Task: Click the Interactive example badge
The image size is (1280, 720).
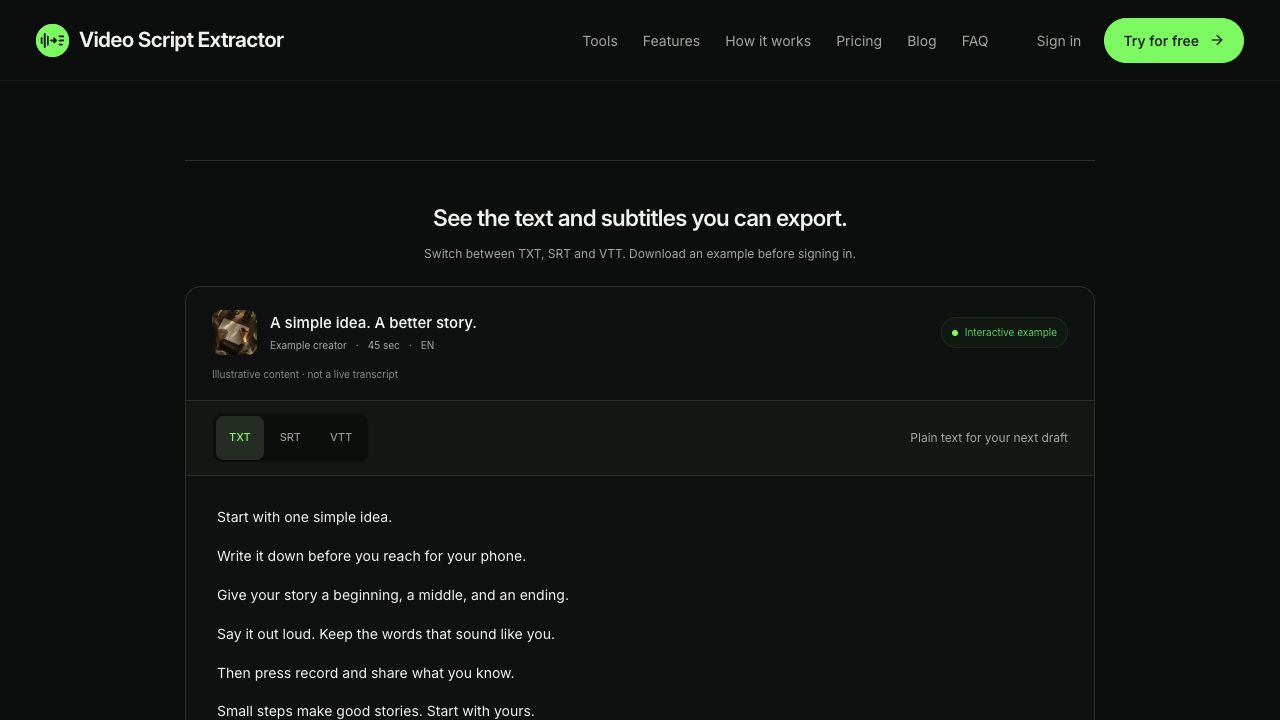Action: tap(1004, 333)
